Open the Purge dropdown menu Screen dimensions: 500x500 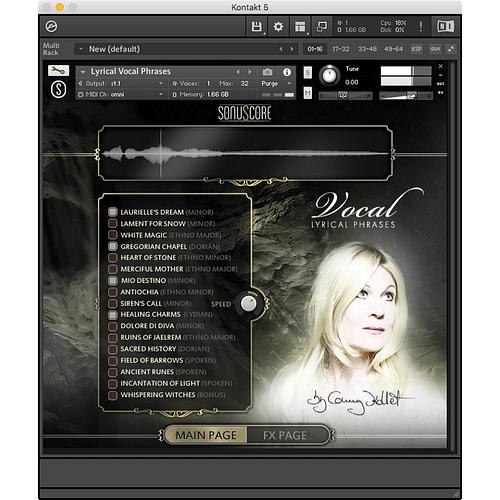[276, 84]
